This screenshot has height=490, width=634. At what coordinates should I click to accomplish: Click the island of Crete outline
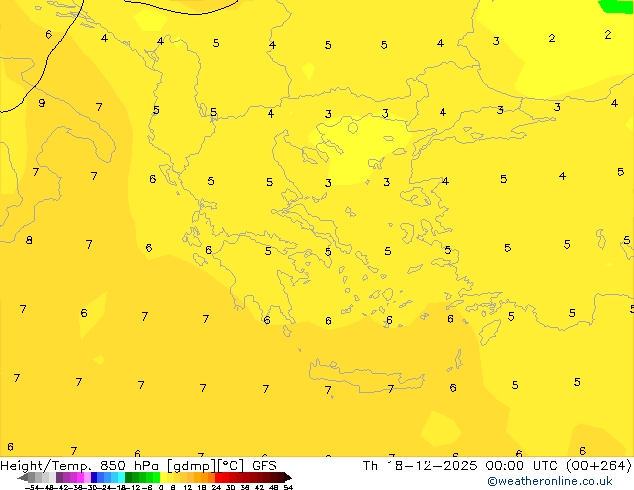point(366,376)
